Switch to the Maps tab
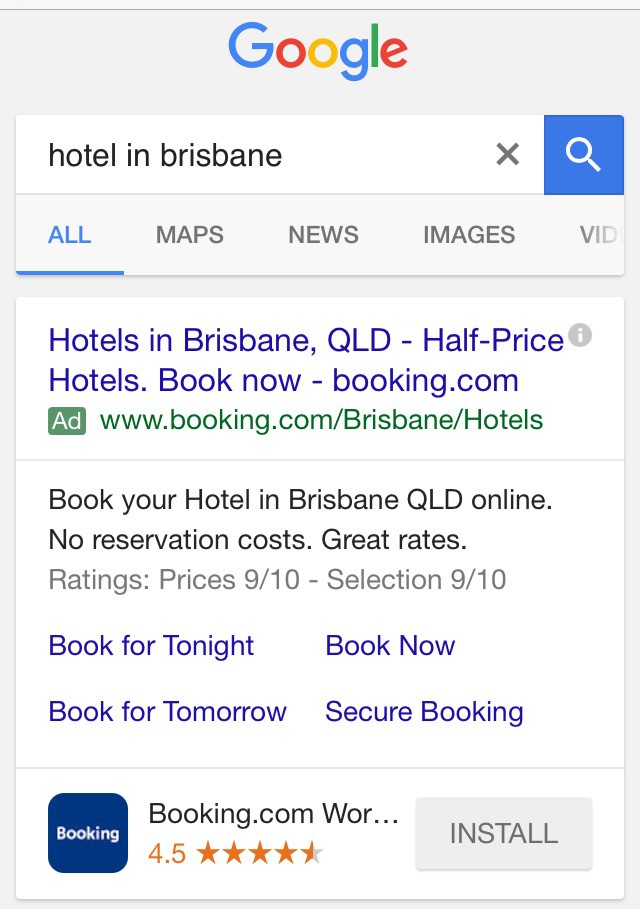 (190, 235)
